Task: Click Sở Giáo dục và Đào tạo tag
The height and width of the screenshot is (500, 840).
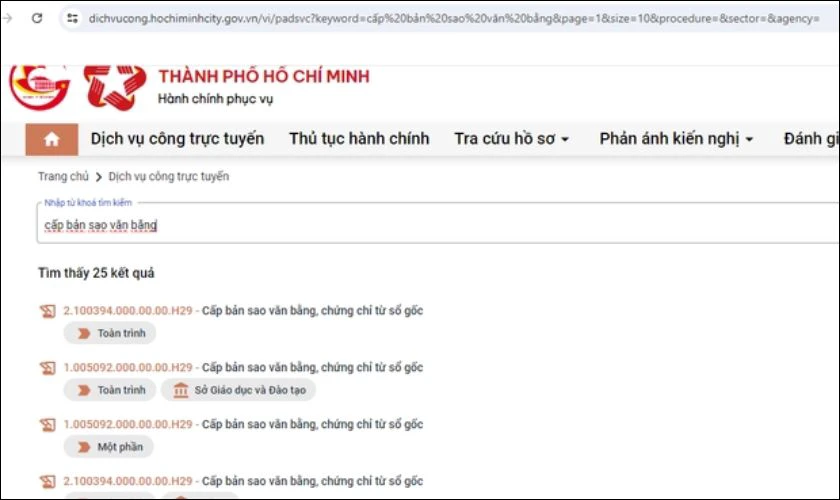Action: click(x=238, y=390)
